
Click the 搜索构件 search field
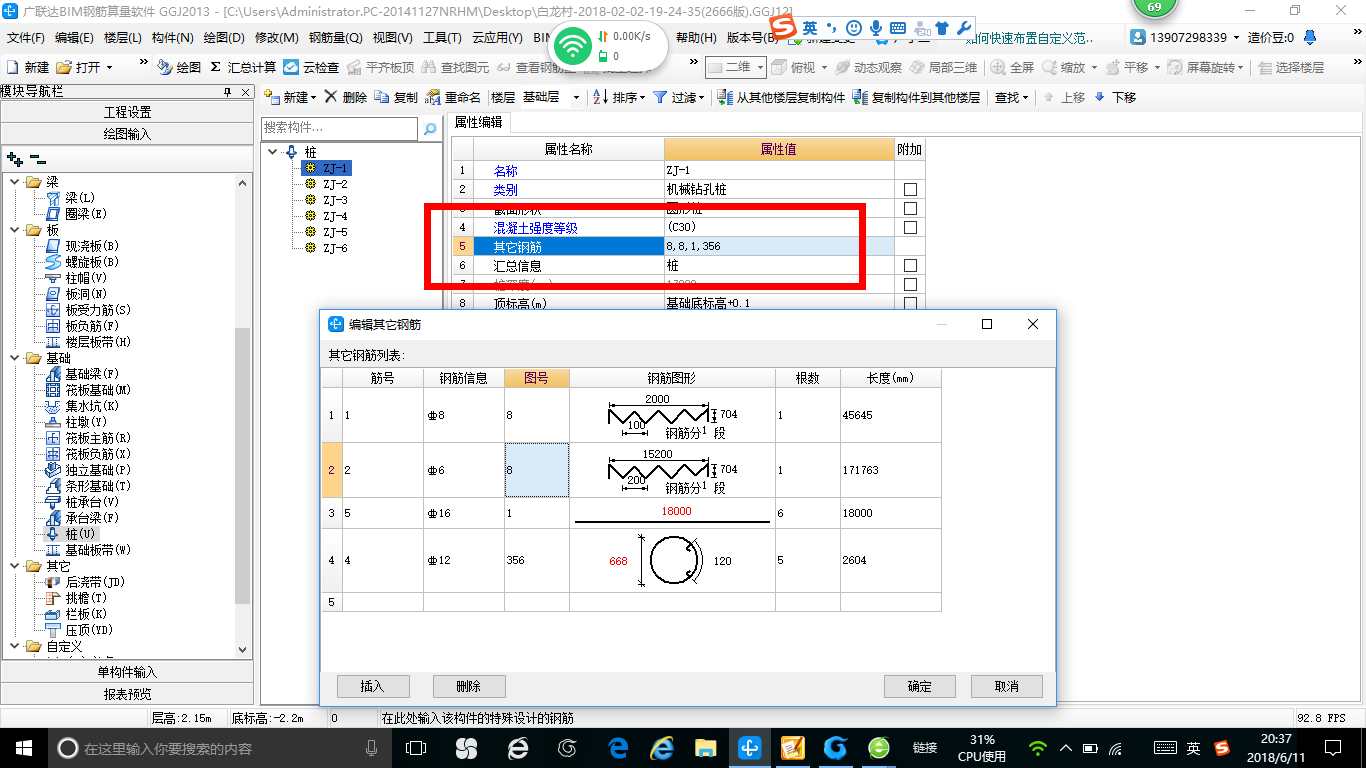coord(340,129)
